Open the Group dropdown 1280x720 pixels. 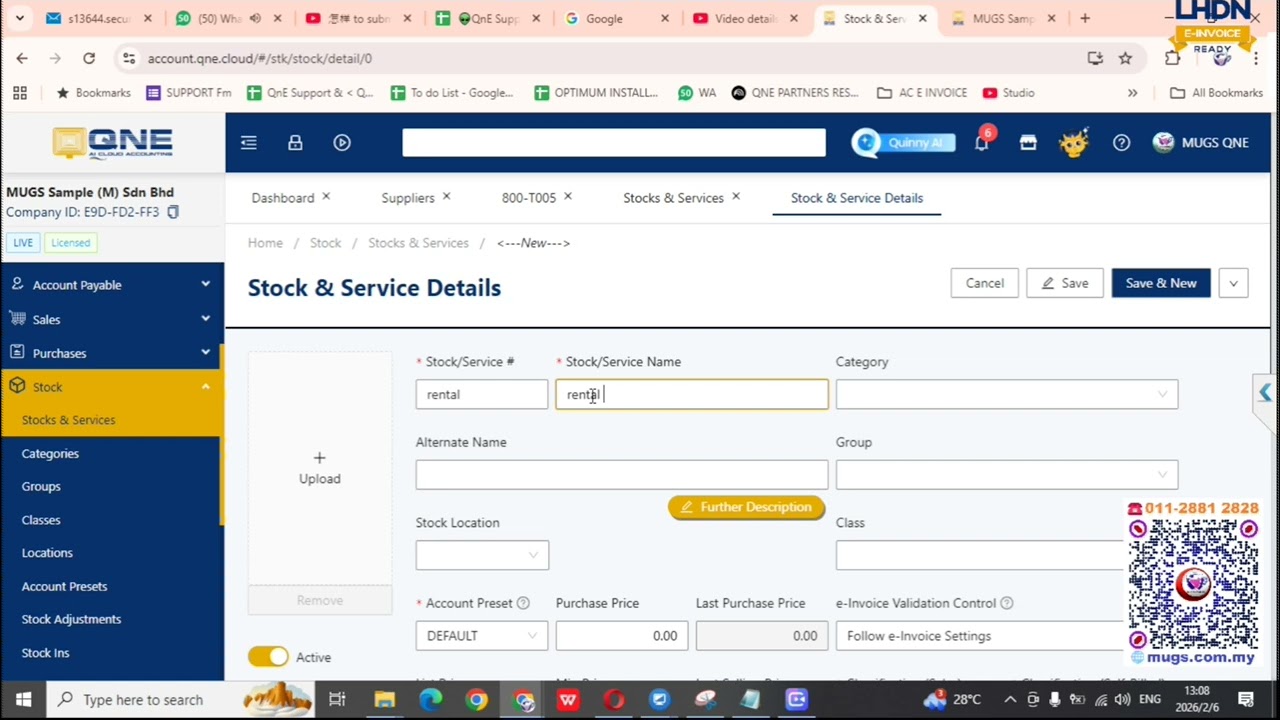1007,474
